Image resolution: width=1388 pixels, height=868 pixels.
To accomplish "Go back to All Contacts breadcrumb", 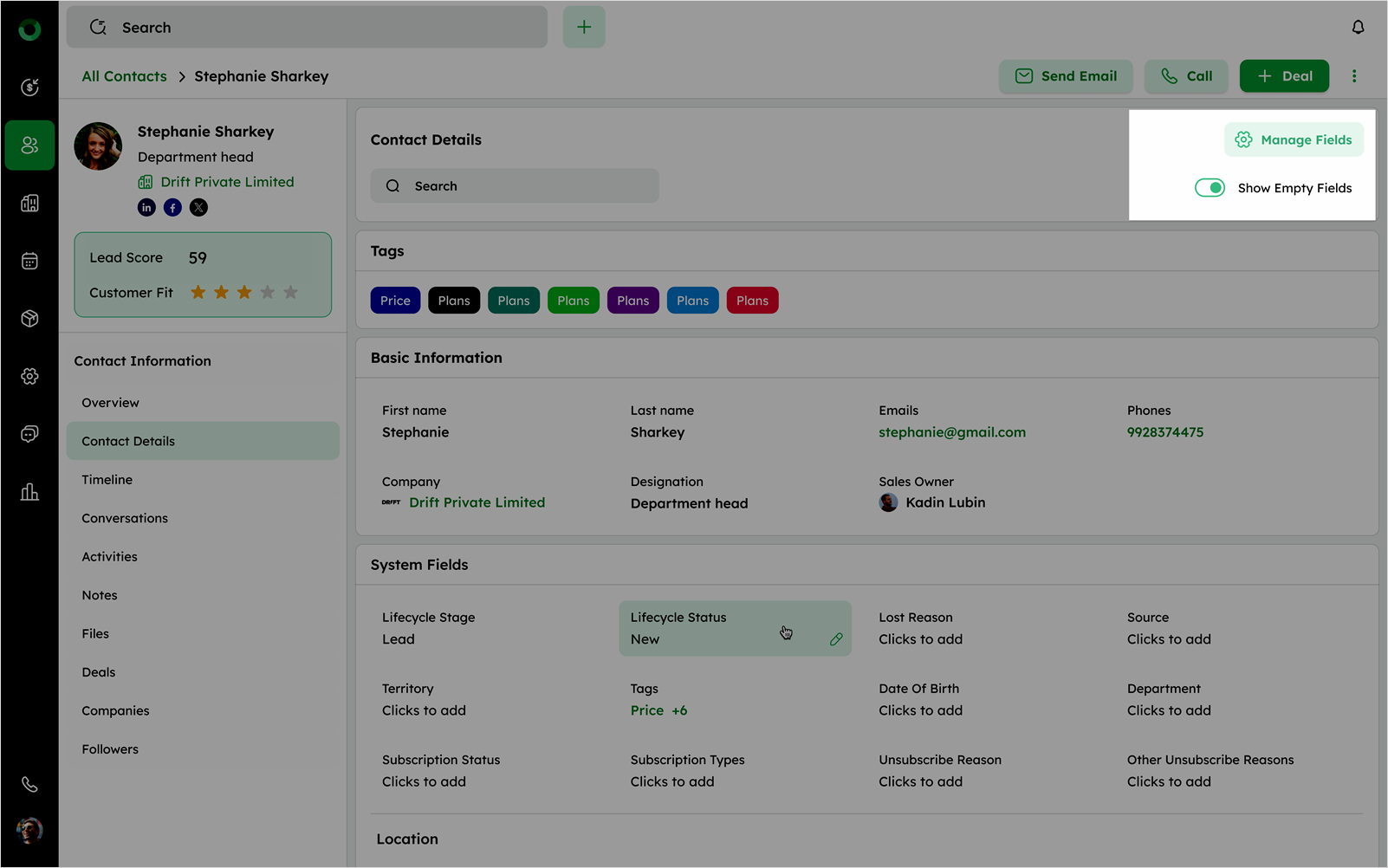I will point(124,76).
